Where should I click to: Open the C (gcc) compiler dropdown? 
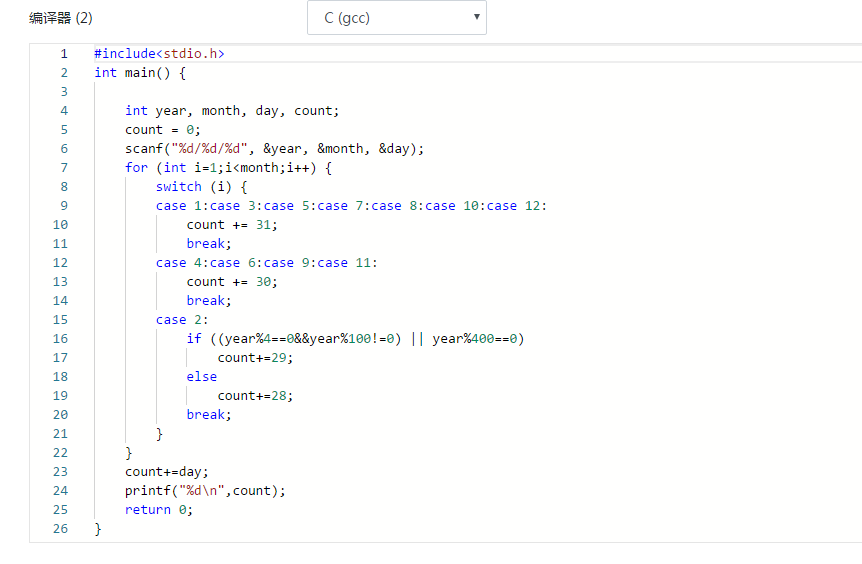(396, 18)
